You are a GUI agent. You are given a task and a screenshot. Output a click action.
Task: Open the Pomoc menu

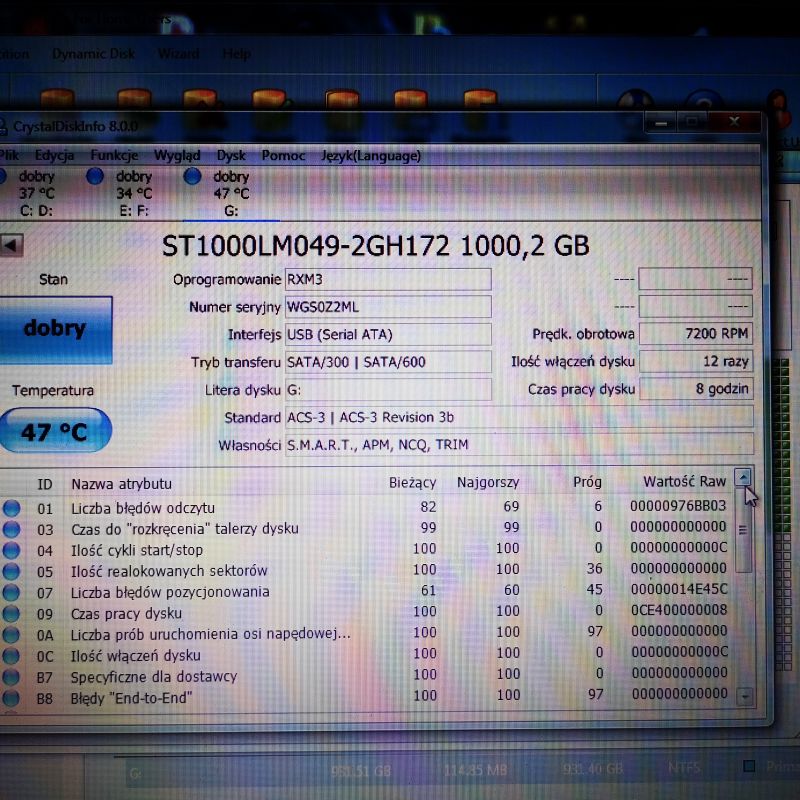(x=283, y=155)
